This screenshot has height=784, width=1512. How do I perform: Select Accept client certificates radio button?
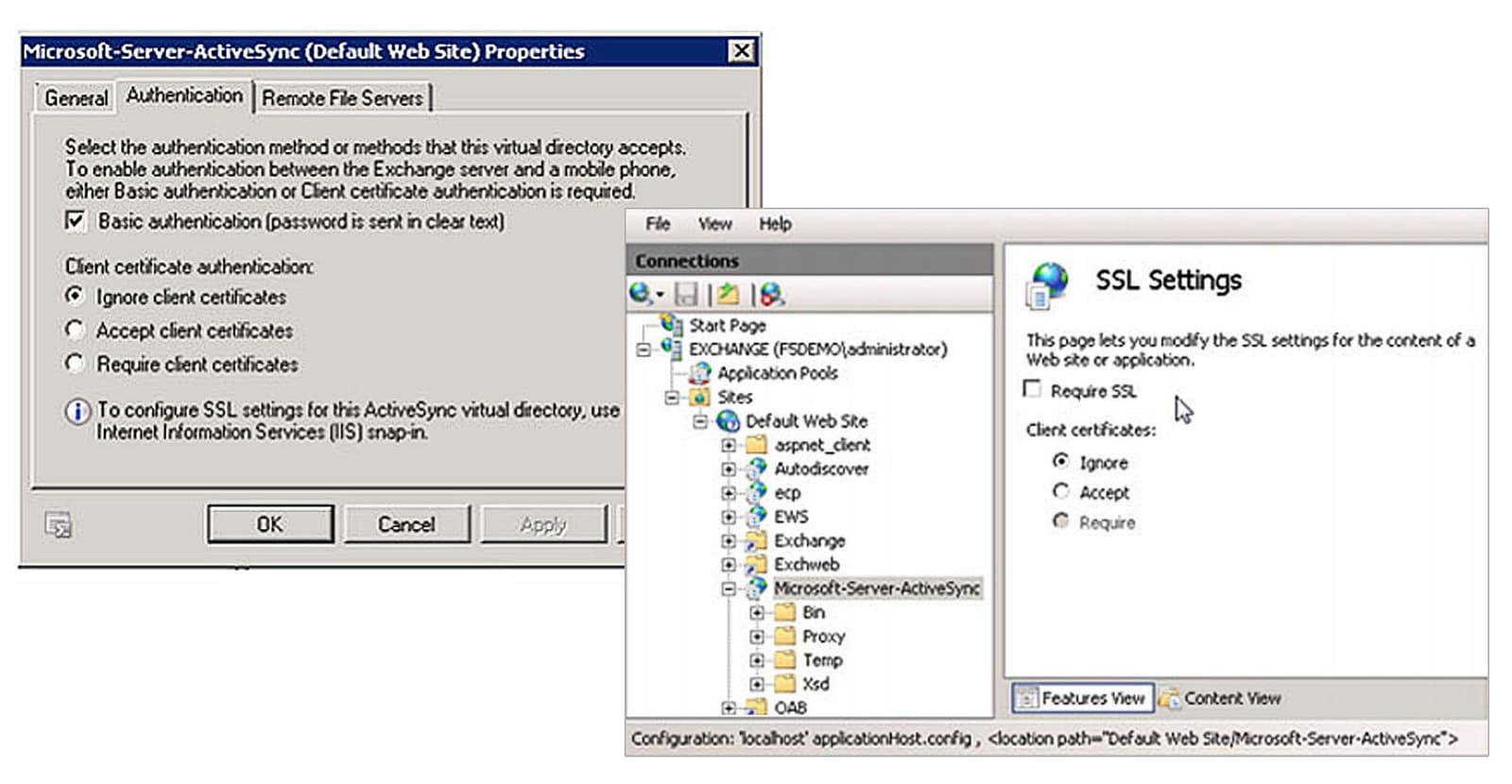tap(76, 330)
